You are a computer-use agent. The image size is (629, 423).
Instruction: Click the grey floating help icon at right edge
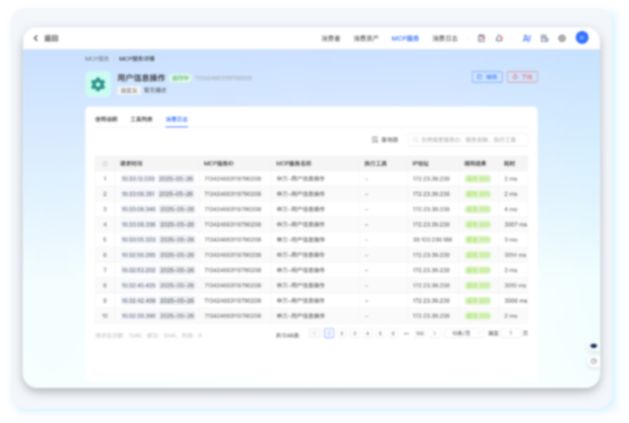pyautogui.click(x=594, y=361)
